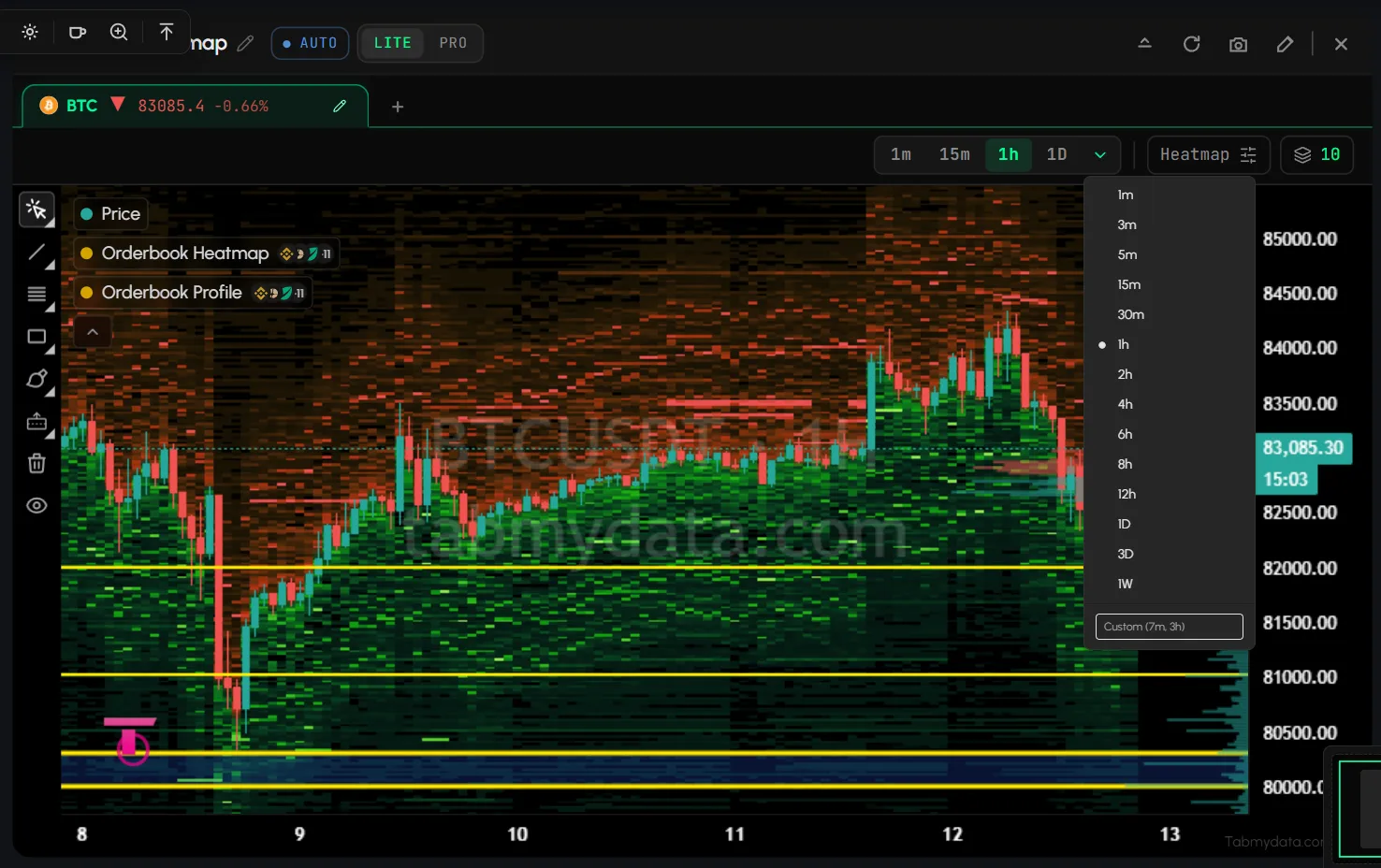This screenshot has height=868, width=1381.
Task: Click the zoom-in magnifier icon
Action: point(119,32)
